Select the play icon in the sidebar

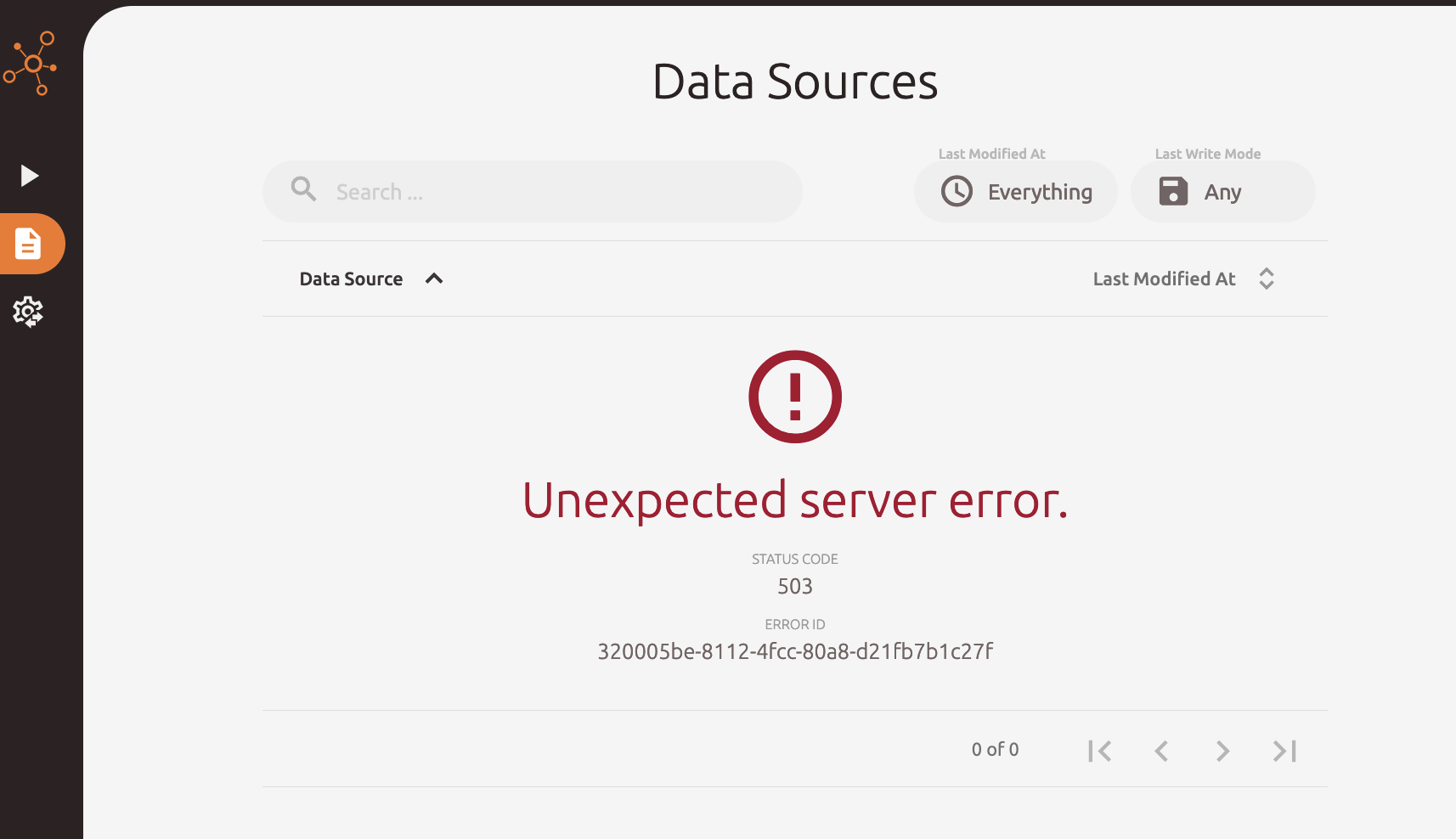click(x=28, y=176)
